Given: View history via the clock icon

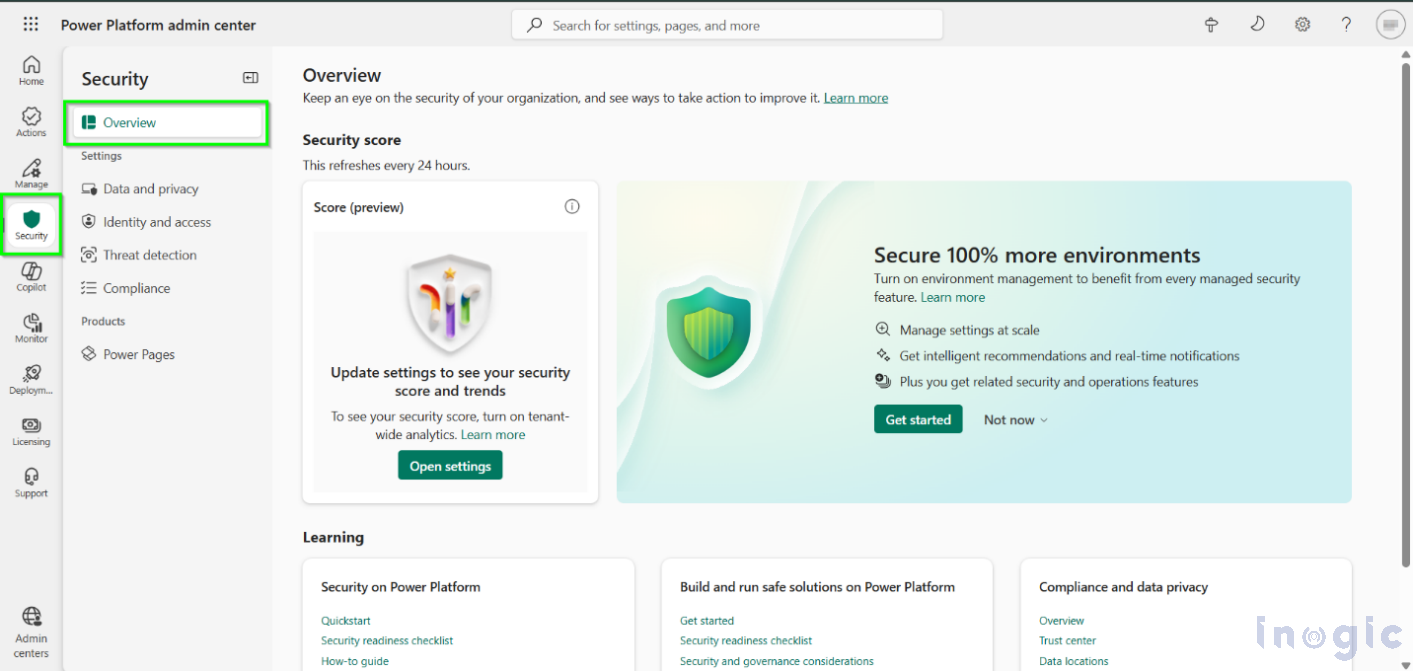Looking at the screenshot, I should (x=1257, y=23).
